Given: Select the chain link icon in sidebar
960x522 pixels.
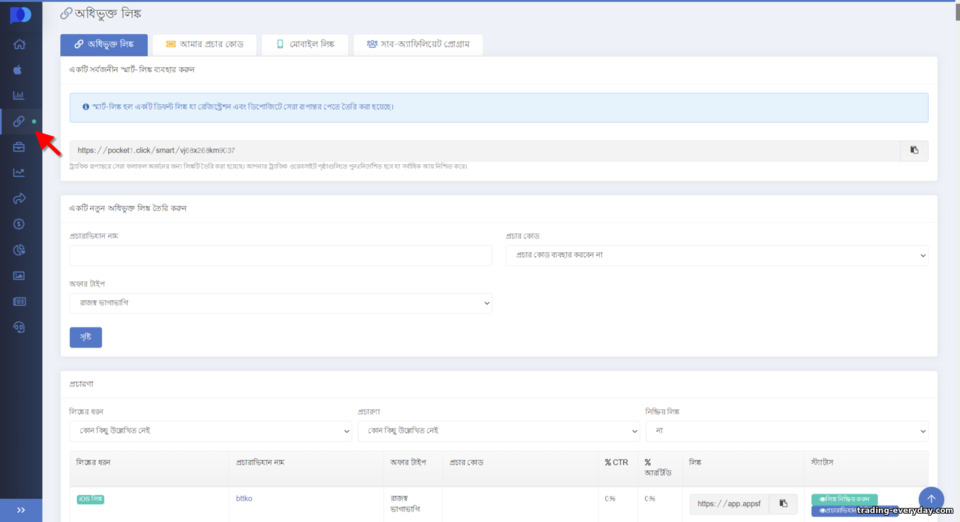Looking at the screenshot, I should tap(19, 121).
